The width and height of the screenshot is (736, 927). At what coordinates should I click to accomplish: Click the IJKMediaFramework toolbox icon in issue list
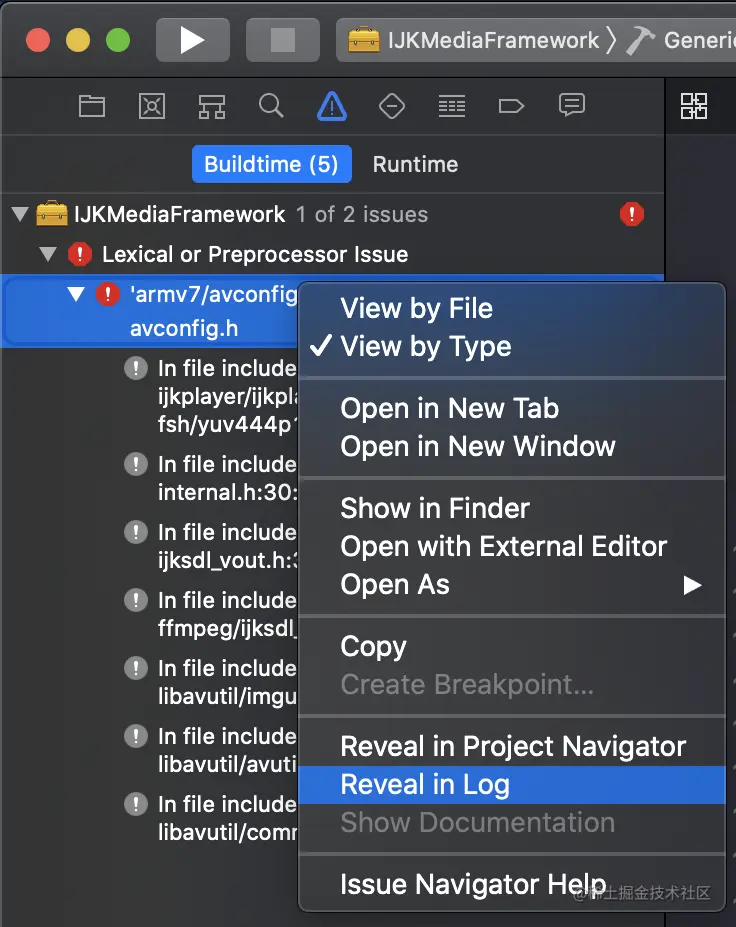(x=52, y=213)
